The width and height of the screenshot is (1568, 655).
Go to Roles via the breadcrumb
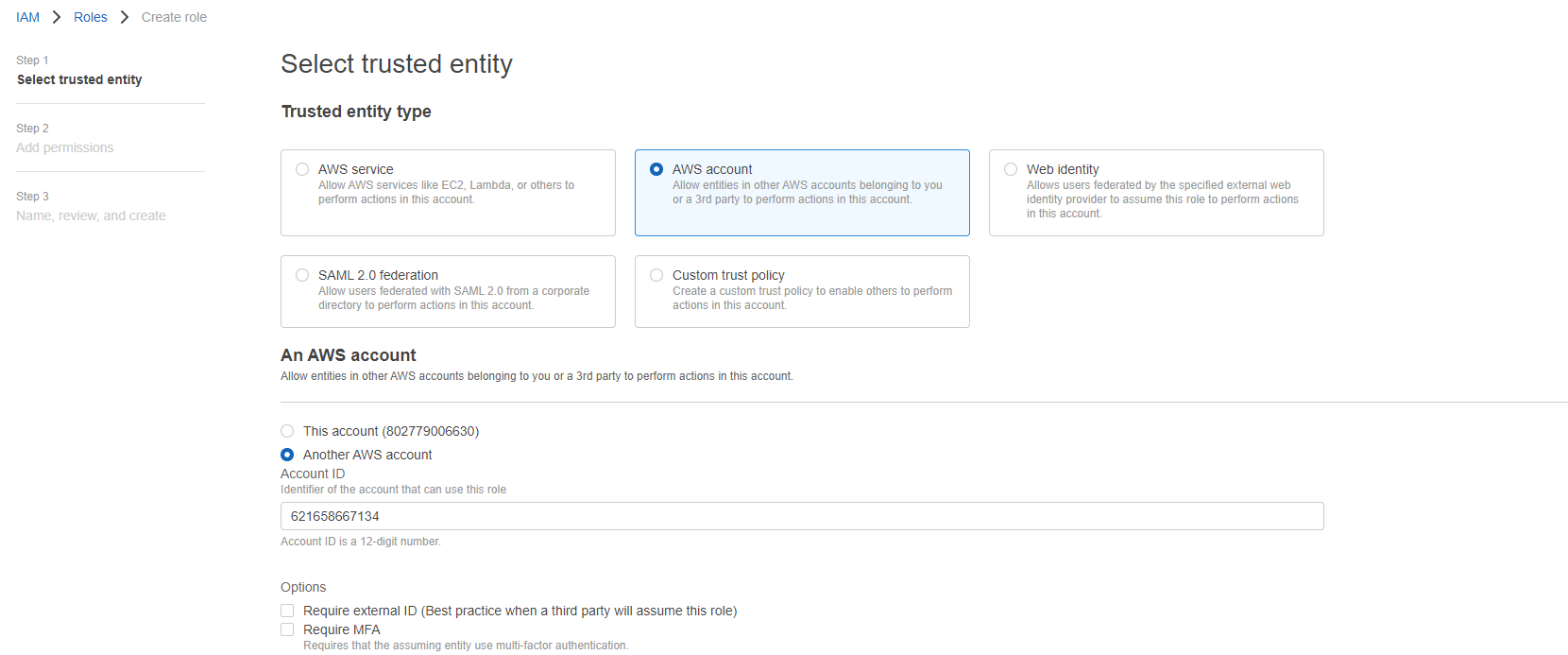[x=91, y=17]
